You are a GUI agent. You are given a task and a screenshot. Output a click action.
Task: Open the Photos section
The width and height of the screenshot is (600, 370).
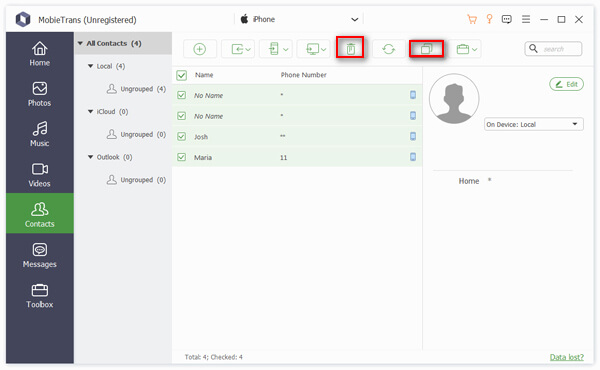pos(39,94)
